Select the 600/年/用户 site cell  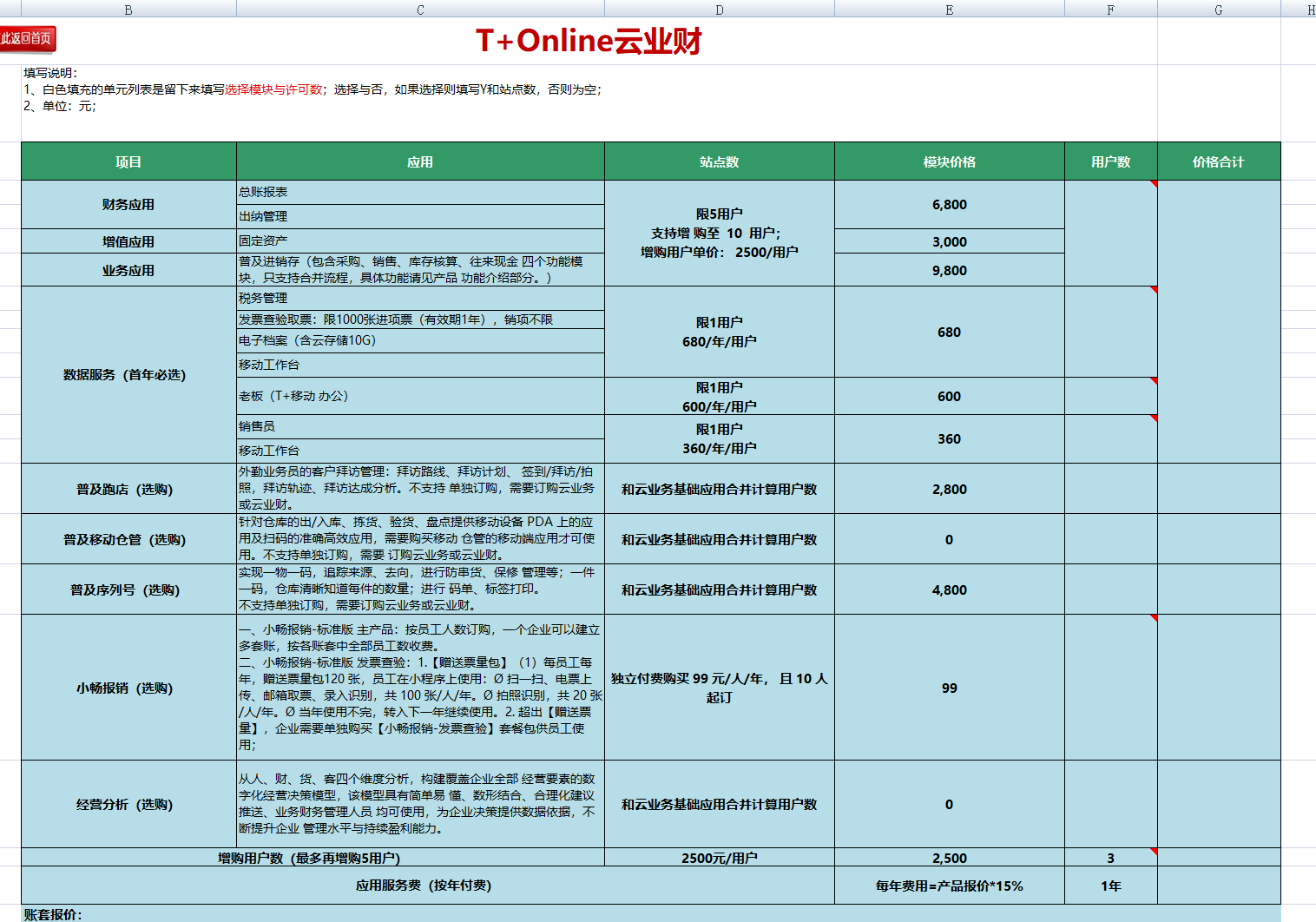(x=720, y=396)
